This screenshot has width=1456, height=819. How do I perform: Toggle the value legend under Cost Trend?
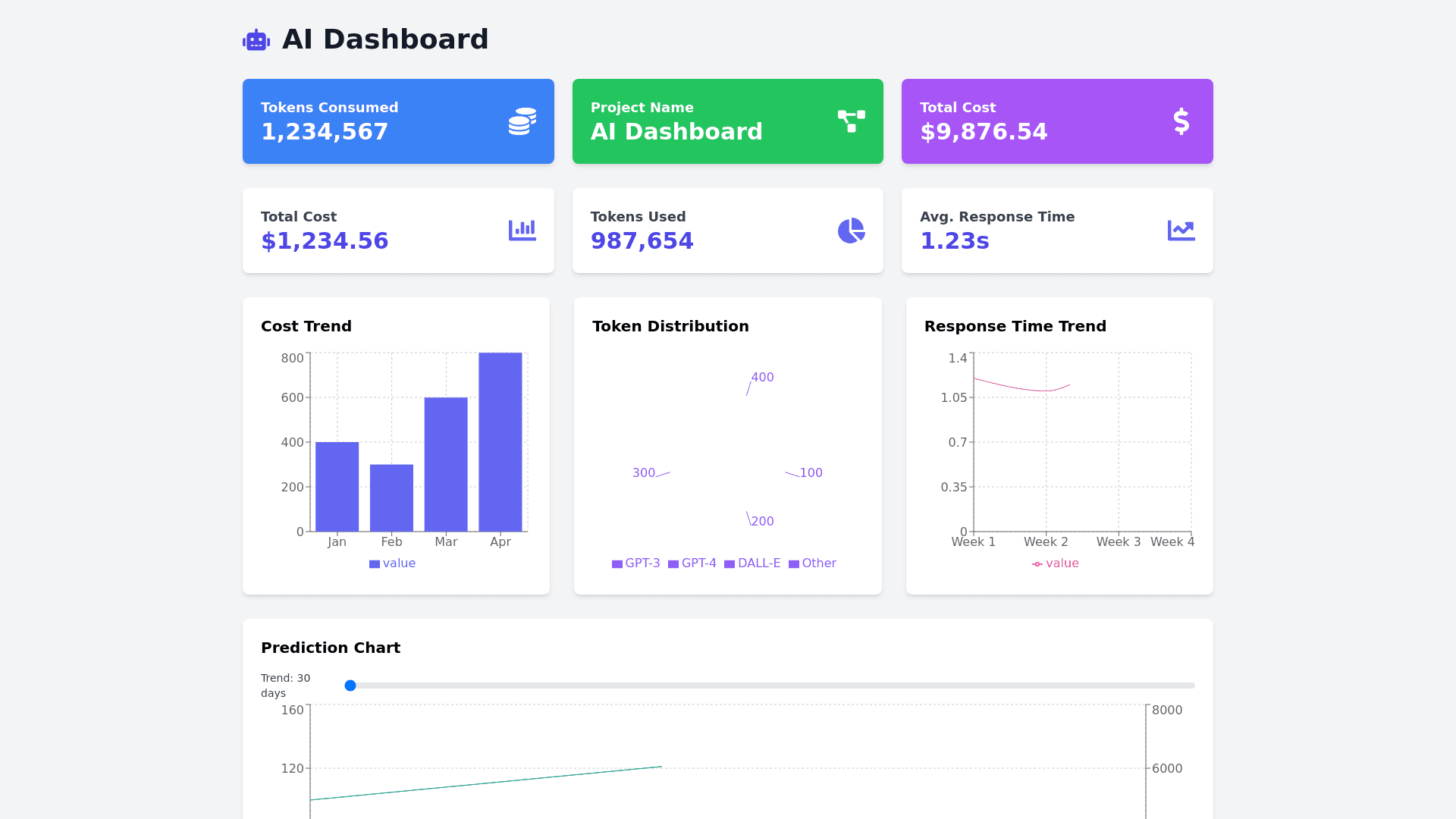click(392, 563)
